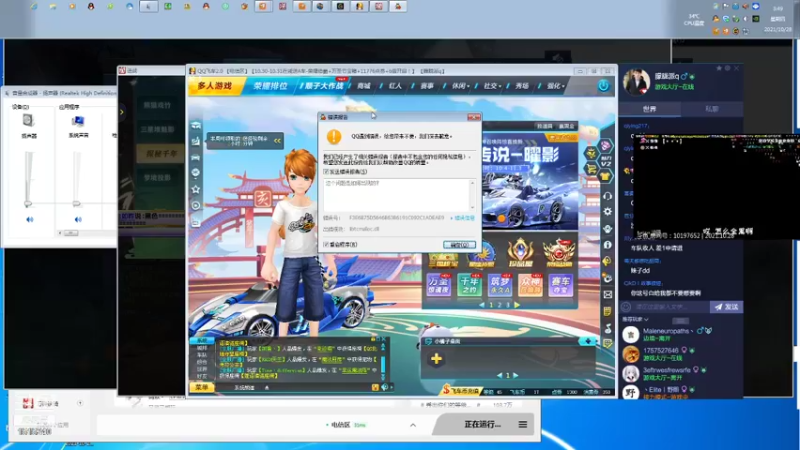This screenshot has width=800, height=450.
Task: Toggle the lock icon on game chat box
Action: click(x=373, y=339)
